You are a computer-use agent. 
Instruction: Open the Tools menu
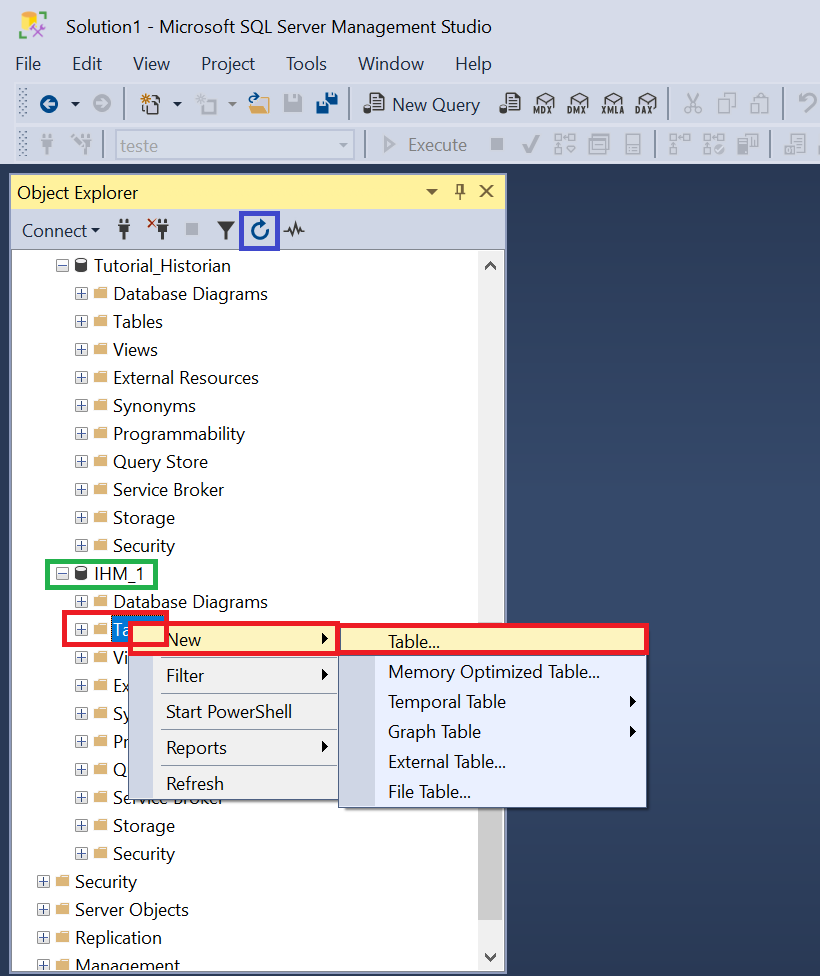tap(306, 63)
